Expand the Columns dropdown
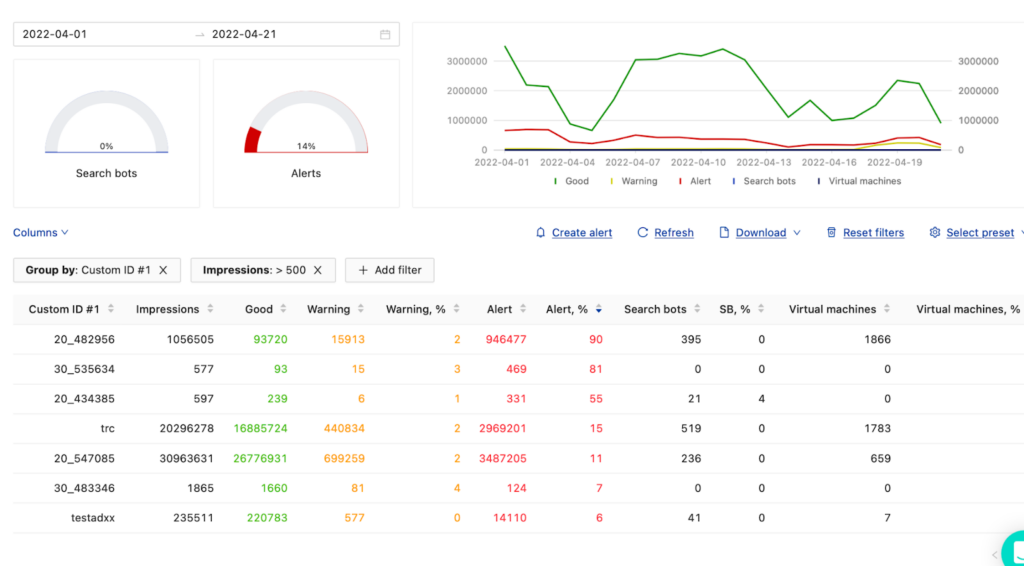Image resolution: width=1024 pixels, height=566 pixels. pos(40,233)
